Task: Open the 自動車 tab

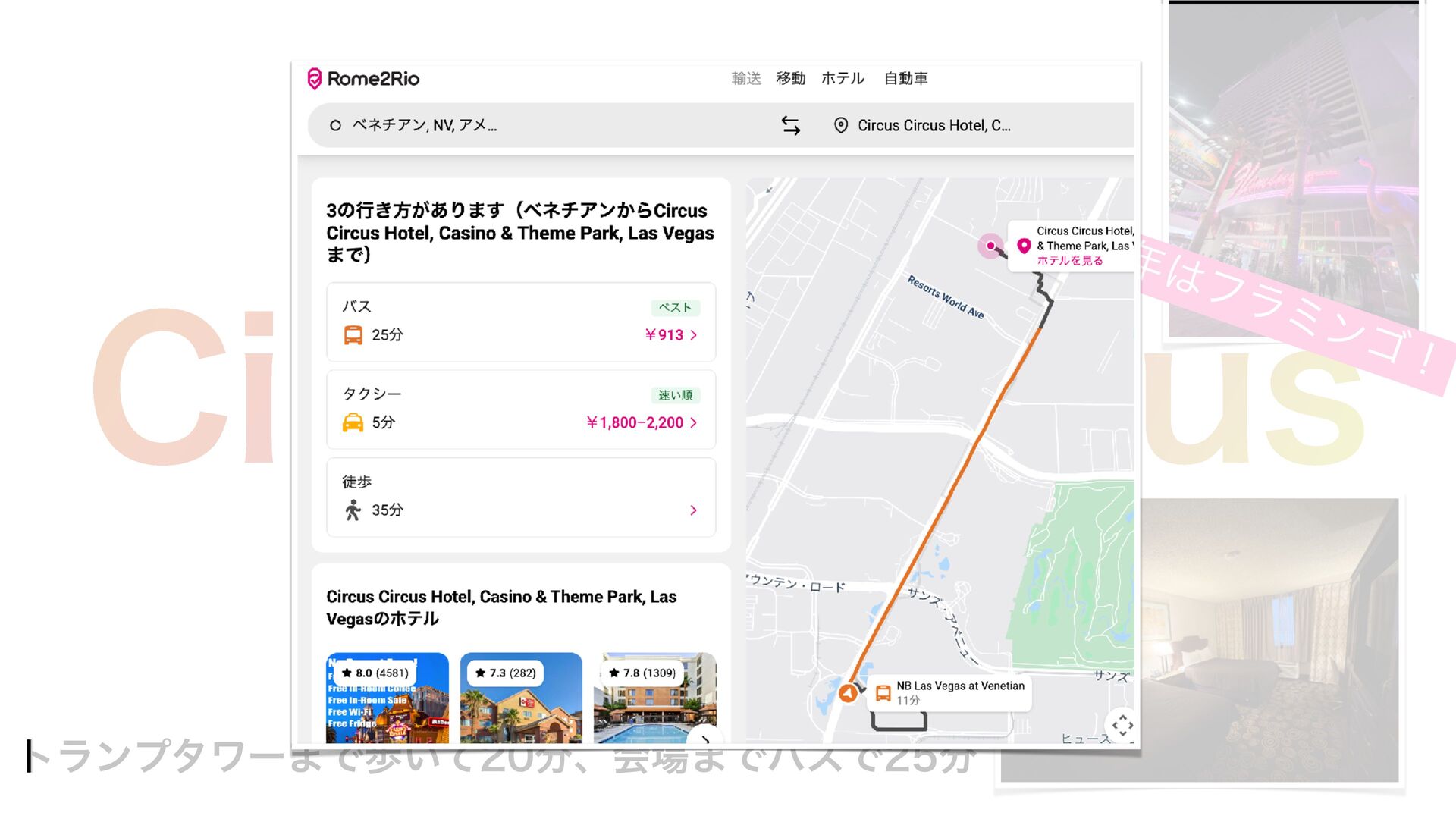Action: 905,78
